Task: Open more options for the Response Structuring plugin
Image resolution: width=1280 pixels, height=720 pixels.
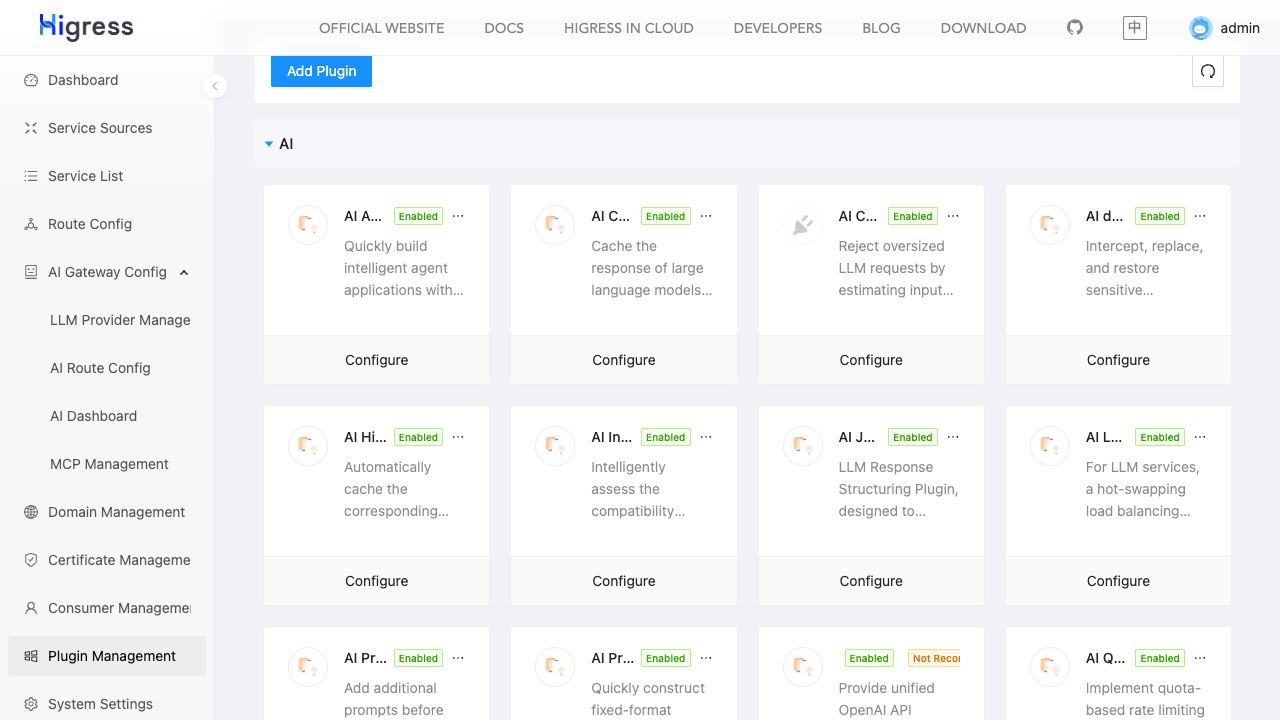Action: coord(953,437)
